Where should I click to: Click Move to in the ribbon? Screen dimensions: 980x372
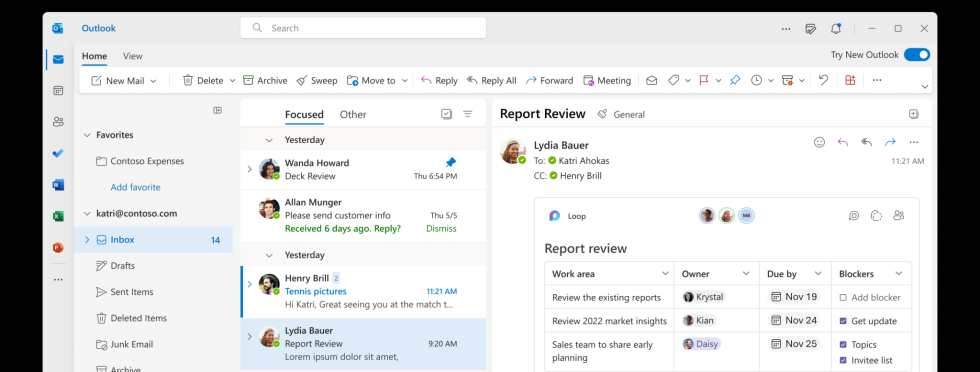372,81
